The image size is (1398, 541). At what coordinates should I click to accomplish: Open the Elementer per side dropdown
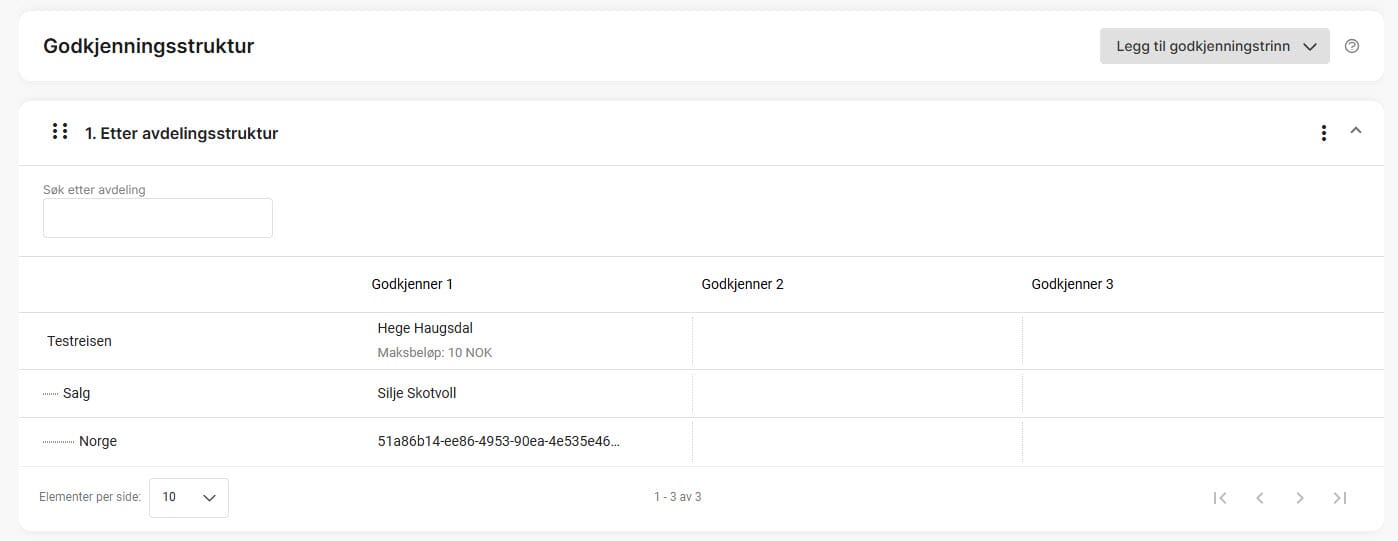(189, 497)
